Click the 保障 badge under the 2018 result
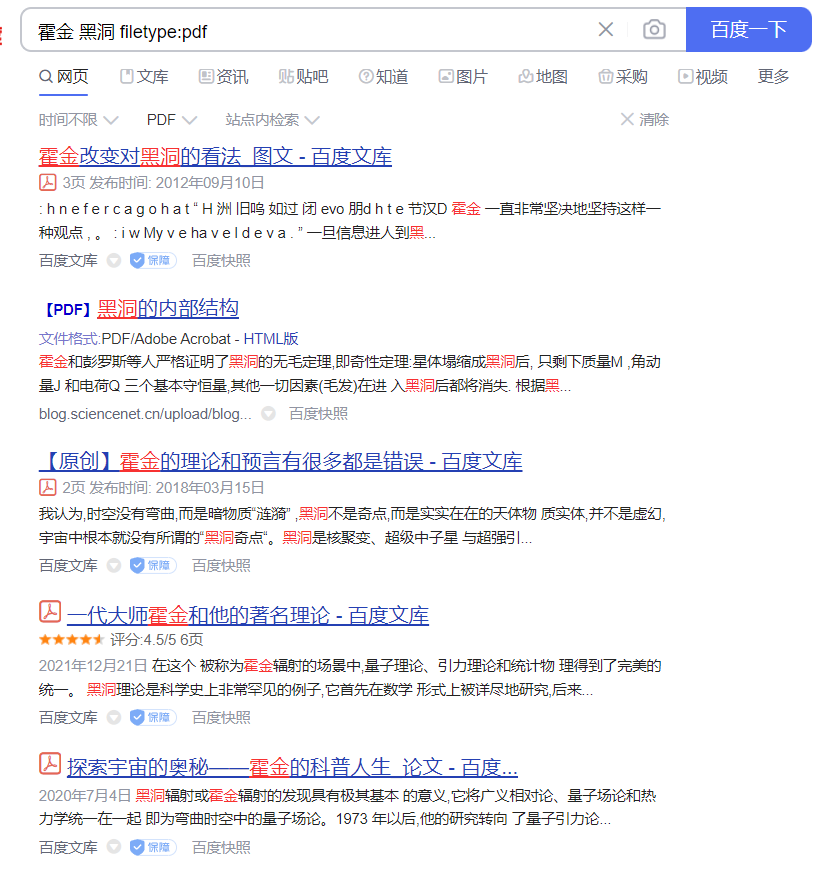Screen dimensions: 821x874 coord(153,565)
